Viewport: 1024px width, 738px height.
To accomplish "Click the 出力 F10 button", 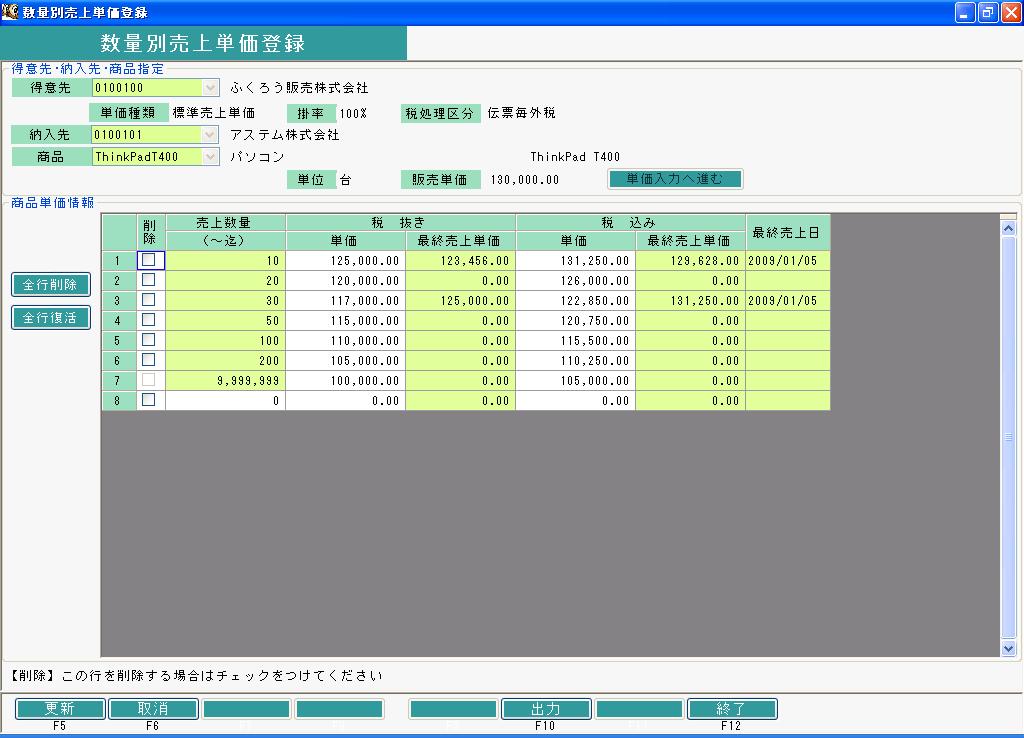I will coord(546,709).
